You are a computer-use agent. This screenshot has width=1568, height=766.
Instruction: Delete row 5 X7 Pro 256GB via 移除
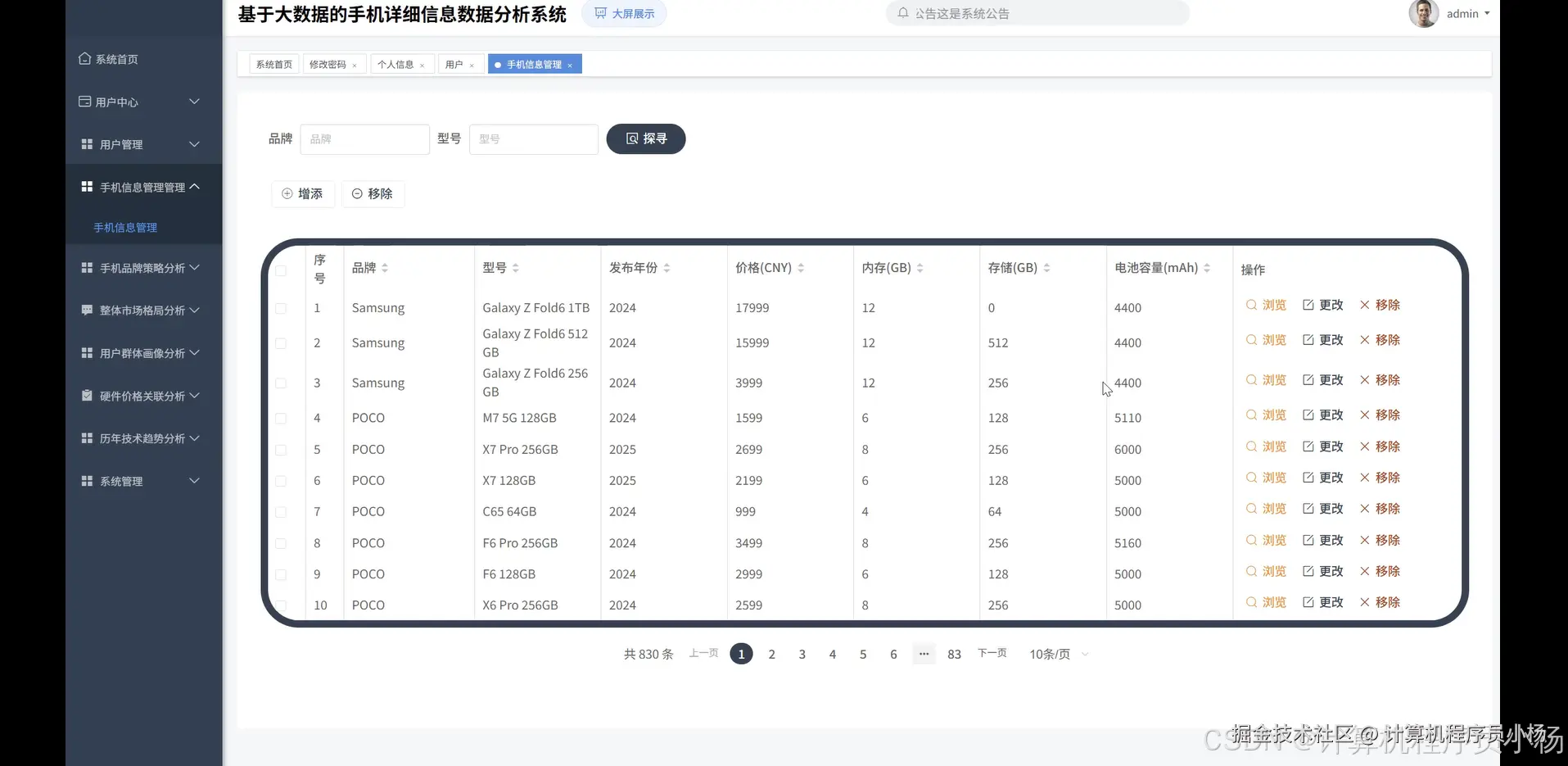coord(1380,446)
